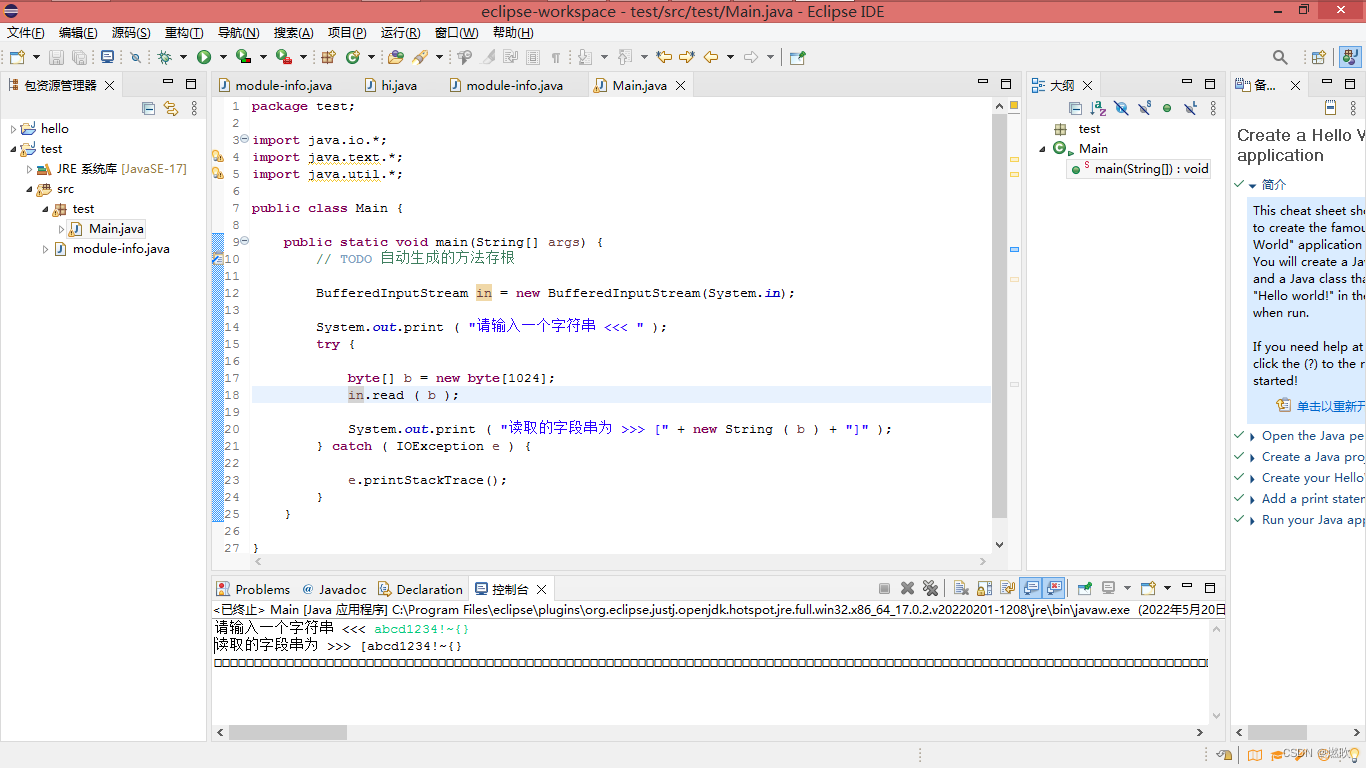This screenshot has width=1366, height=768.
Task: Click the Last Edit Location arrow icon
Action: tap(664, 57)
